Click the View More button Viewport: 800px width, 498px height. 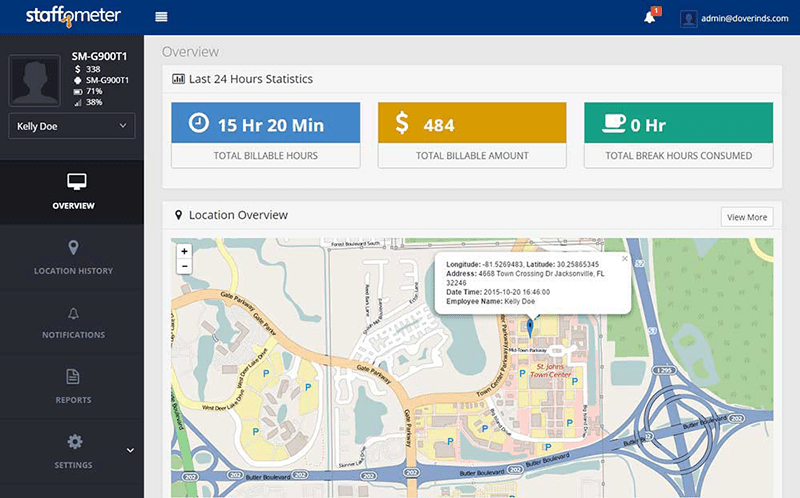[746, 217]
